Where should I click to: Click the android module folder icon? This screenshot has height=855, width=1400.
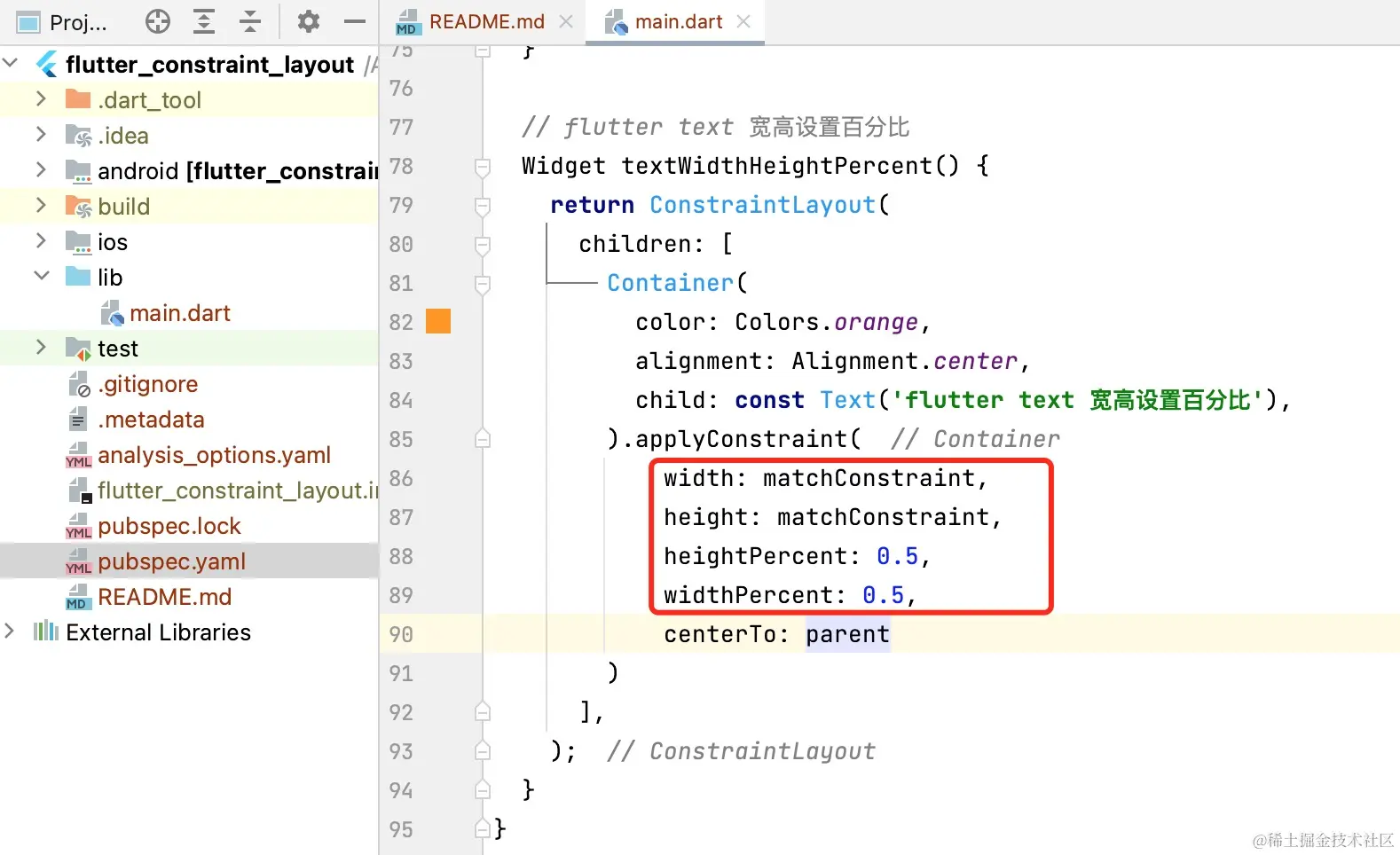tap(78, 170)
